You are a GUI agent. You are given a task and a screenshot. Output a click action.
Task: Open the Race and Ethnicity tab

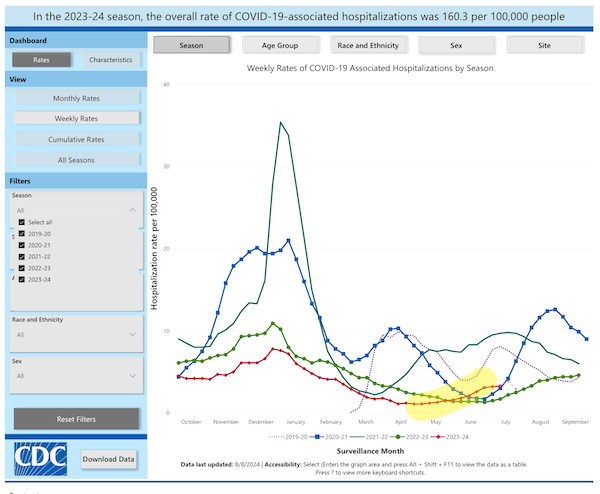368,45
